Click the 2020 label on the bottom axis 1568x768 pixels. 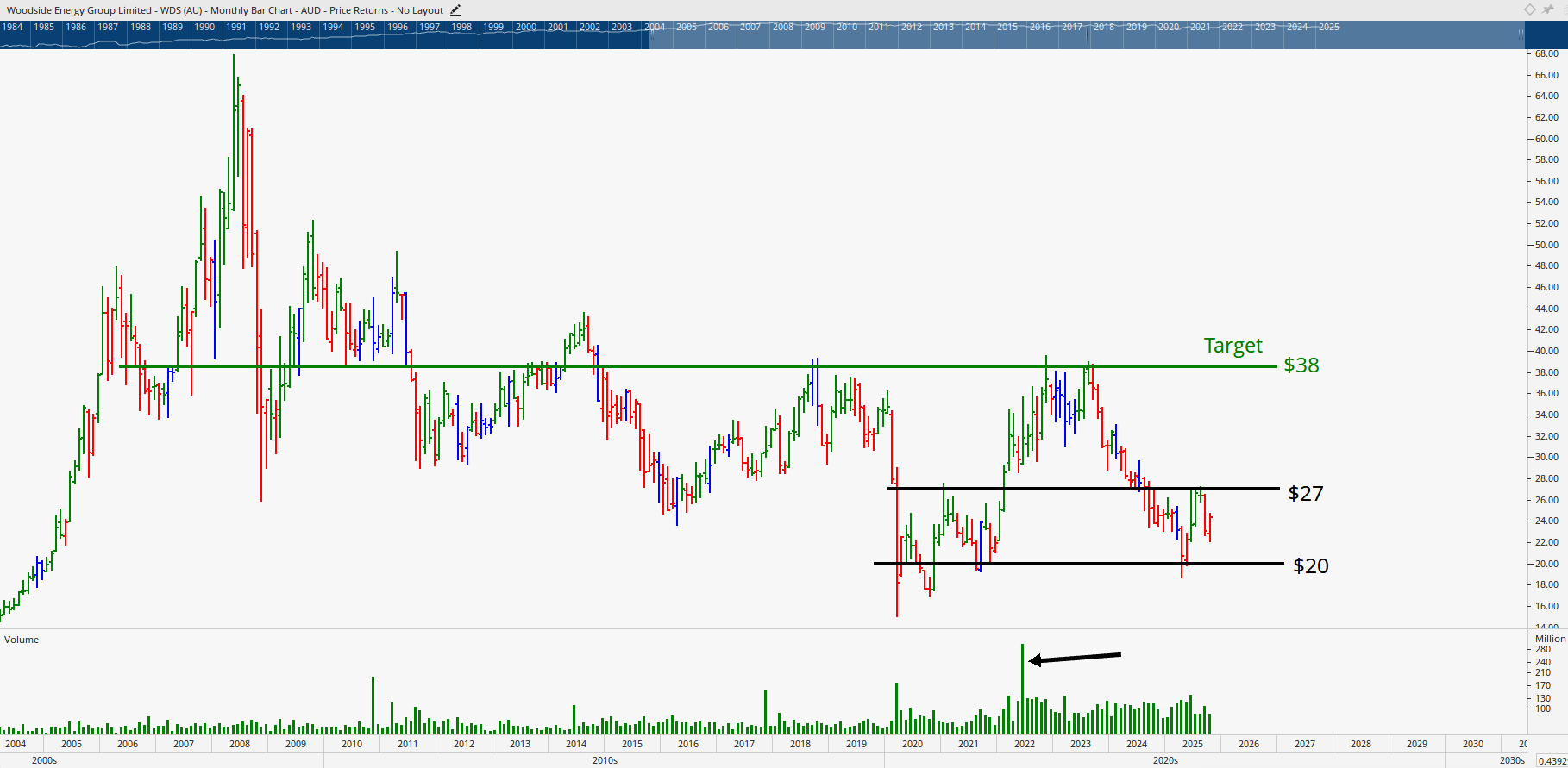pyautogui.click(x=913, y=744)
